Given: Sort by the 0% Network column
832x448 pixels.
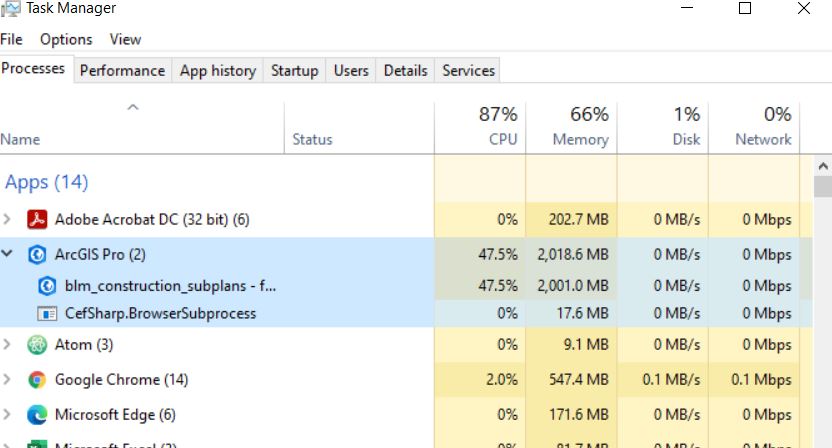Looking at the screenshot, I should [754, 127].
